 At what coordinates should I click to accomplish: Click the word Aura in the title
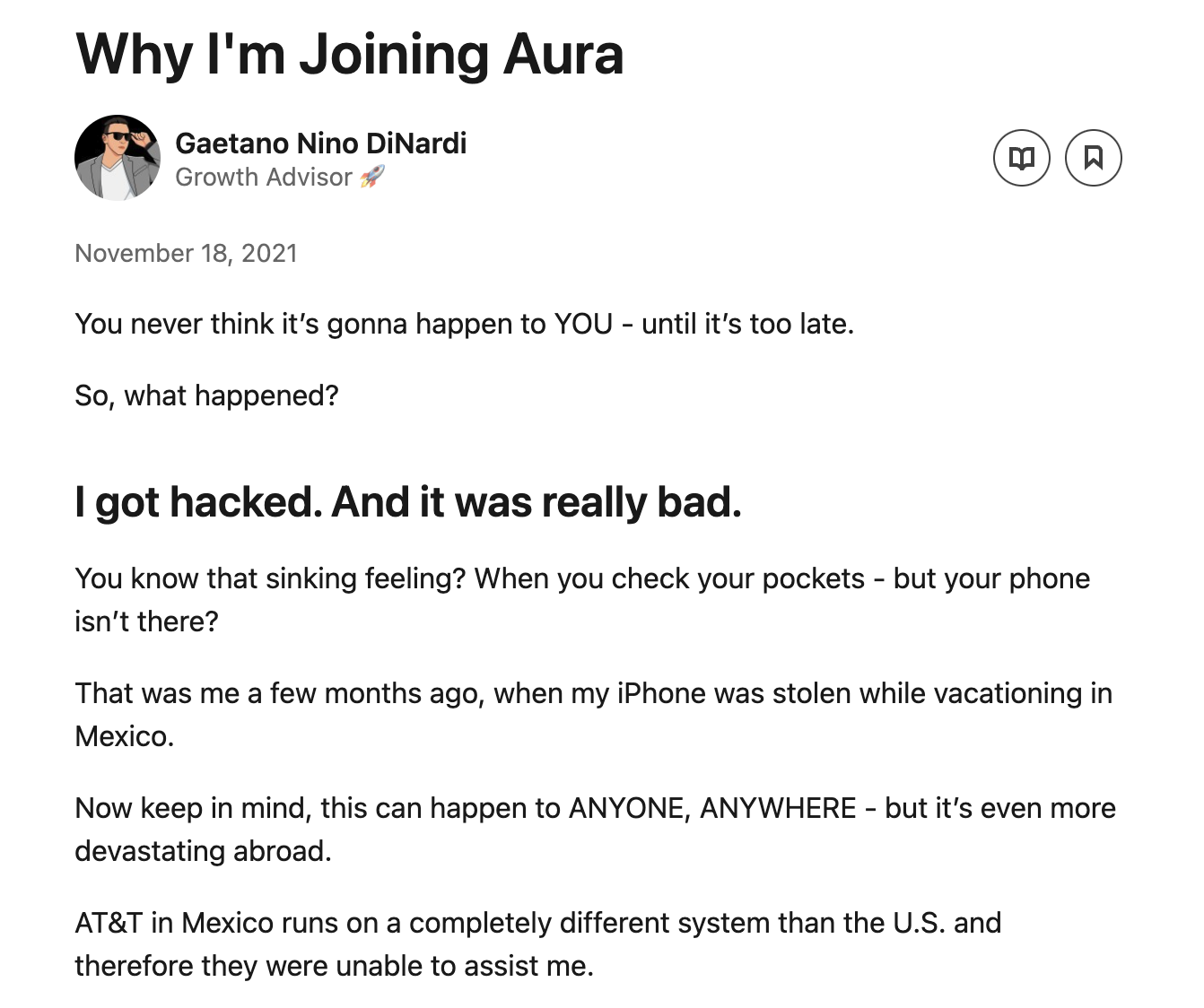[x=563, y=54]
